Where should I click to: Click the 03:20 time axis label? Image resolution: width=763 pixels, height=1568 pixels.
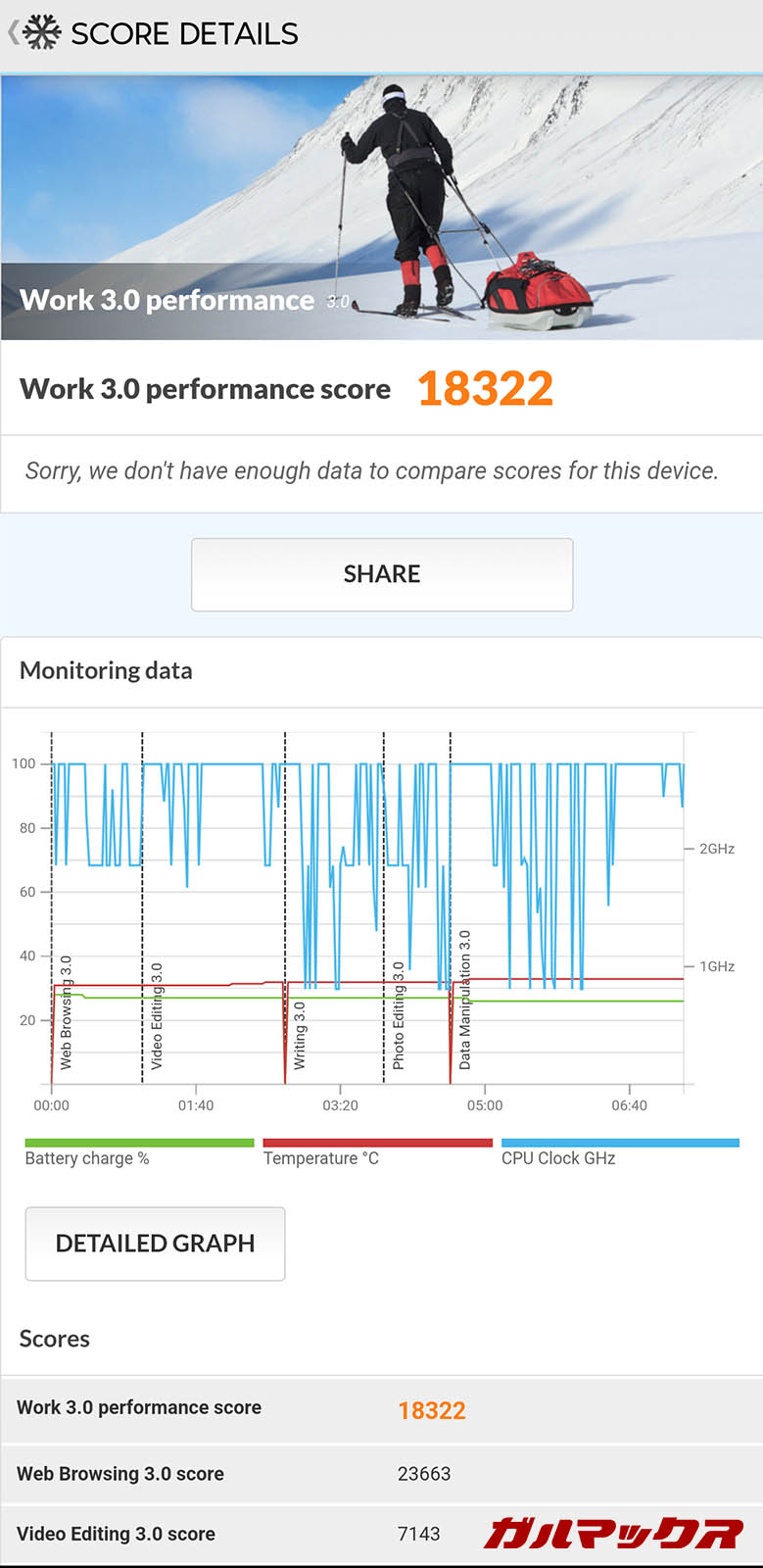(340, 1105)
